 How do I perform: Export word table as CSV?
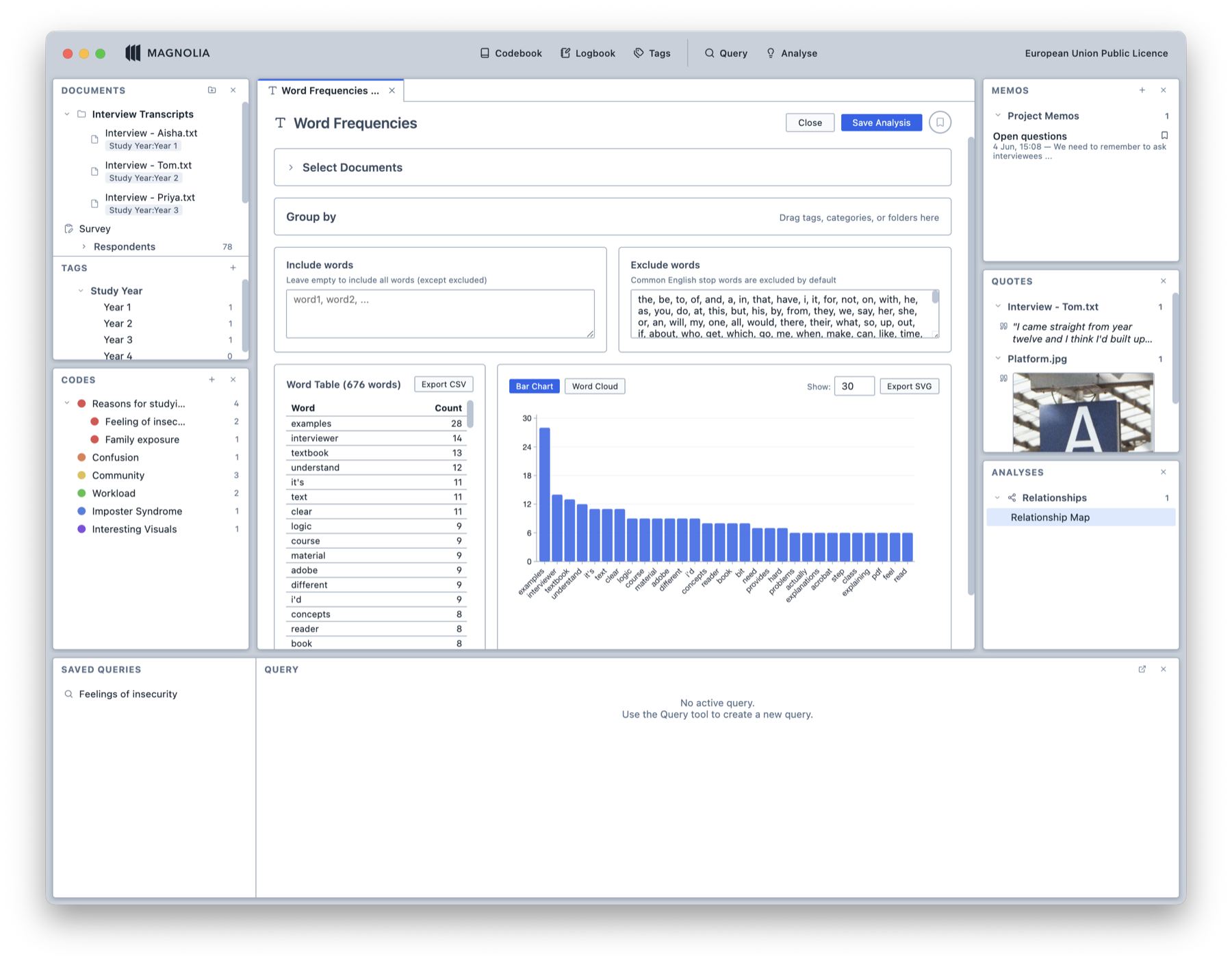[x=444, y=385]
